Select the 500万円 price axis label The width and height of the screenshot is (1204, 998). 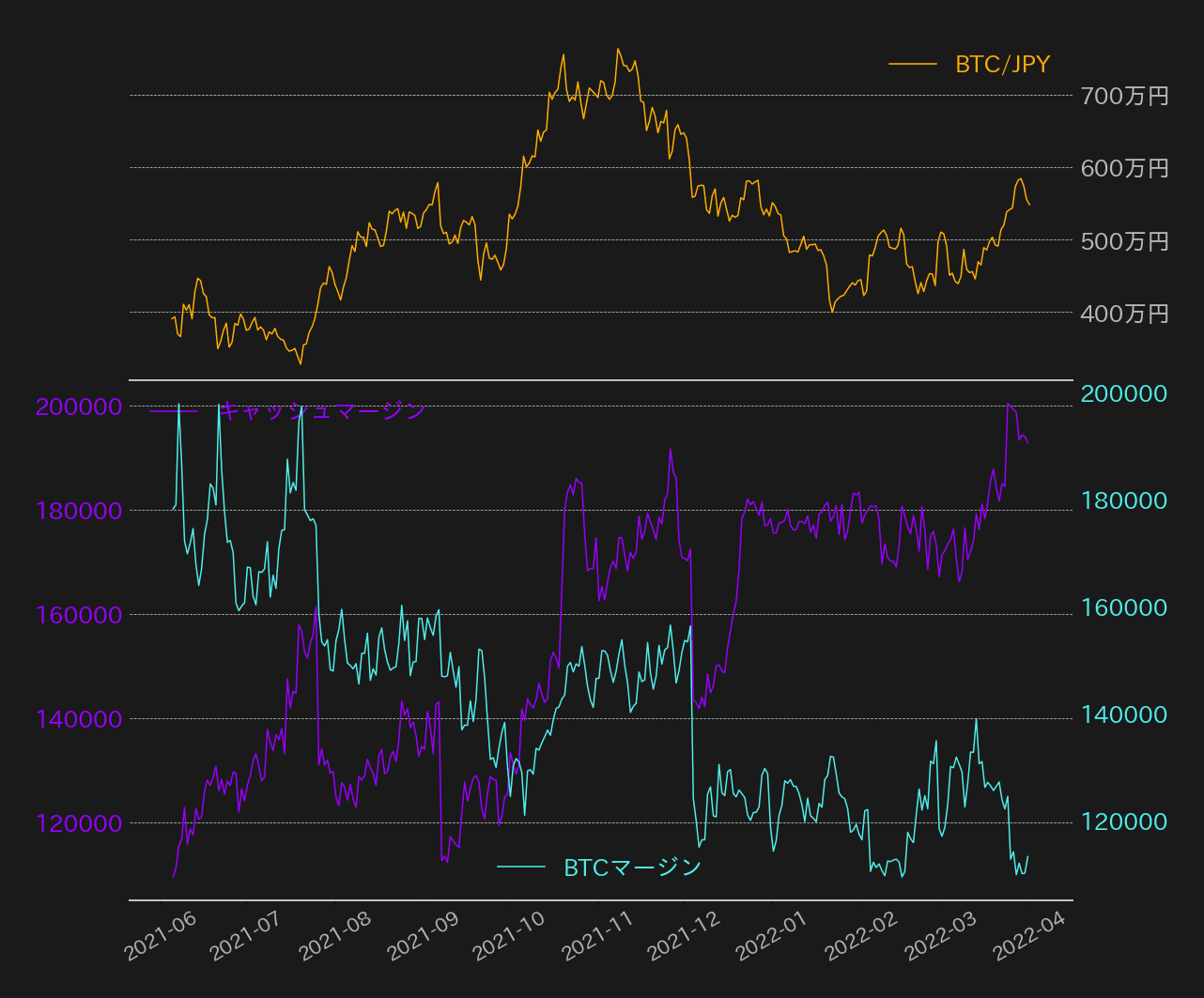tap(1124, 241)
